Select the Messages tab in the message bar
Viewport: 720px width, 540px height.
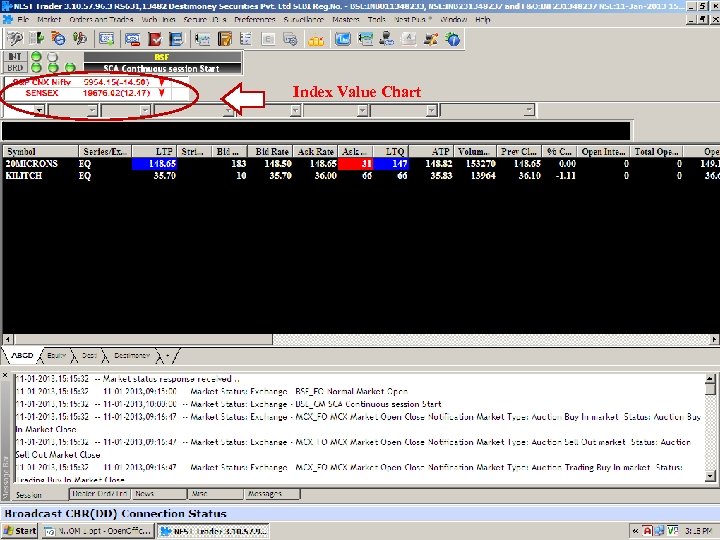pyautogui.click(x=271, y=494)
